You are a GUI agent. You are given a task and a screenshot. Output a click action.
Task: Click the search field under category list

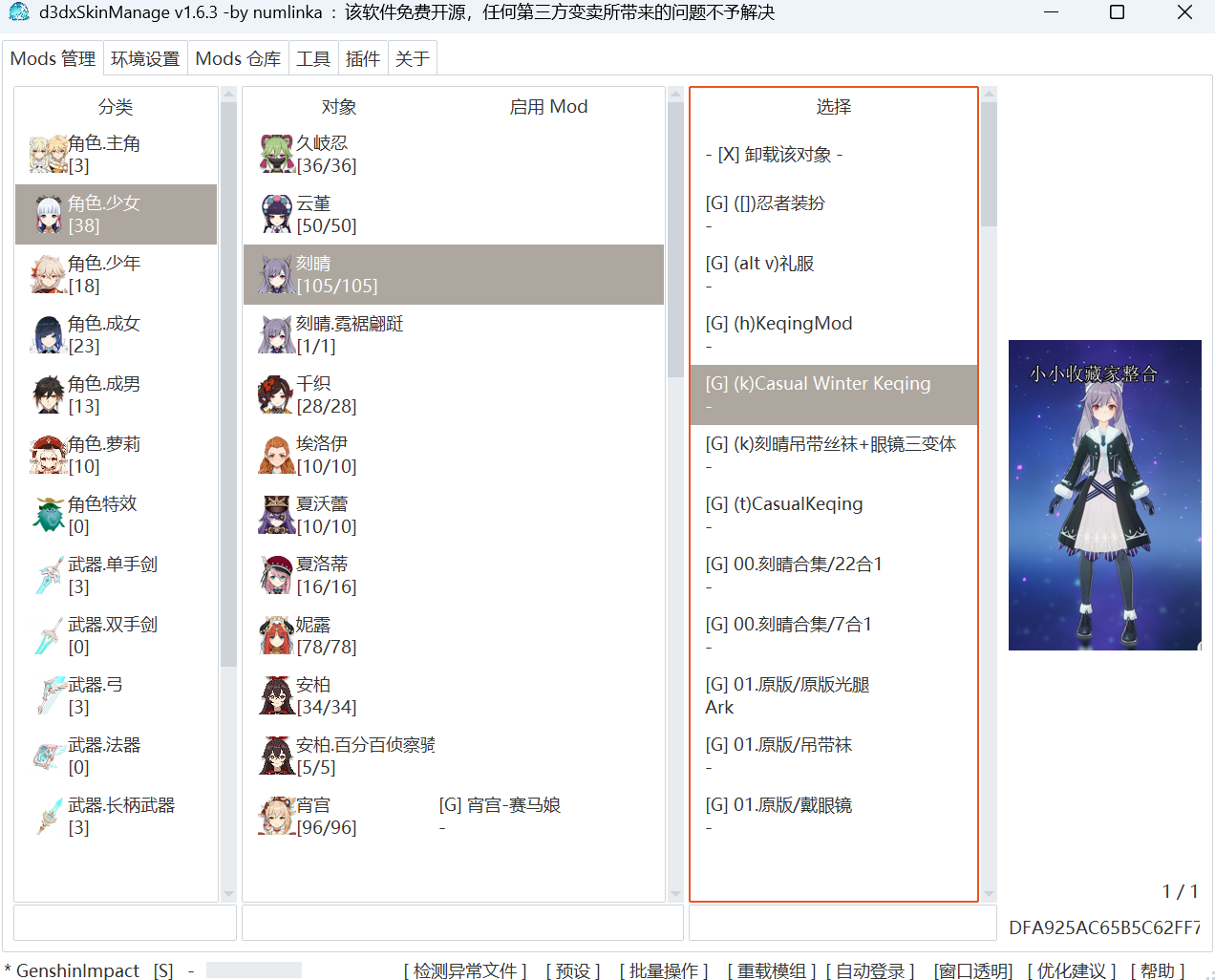[125, 923]
